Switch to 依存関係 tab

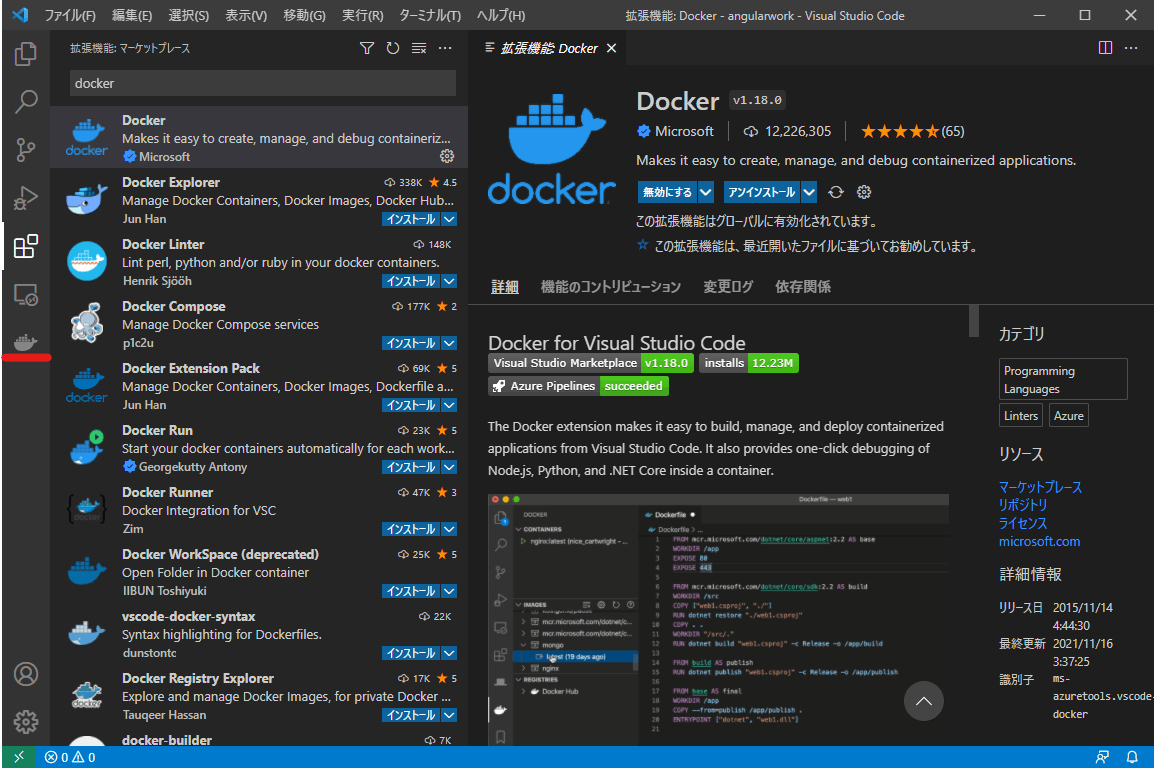click(802, 287)
